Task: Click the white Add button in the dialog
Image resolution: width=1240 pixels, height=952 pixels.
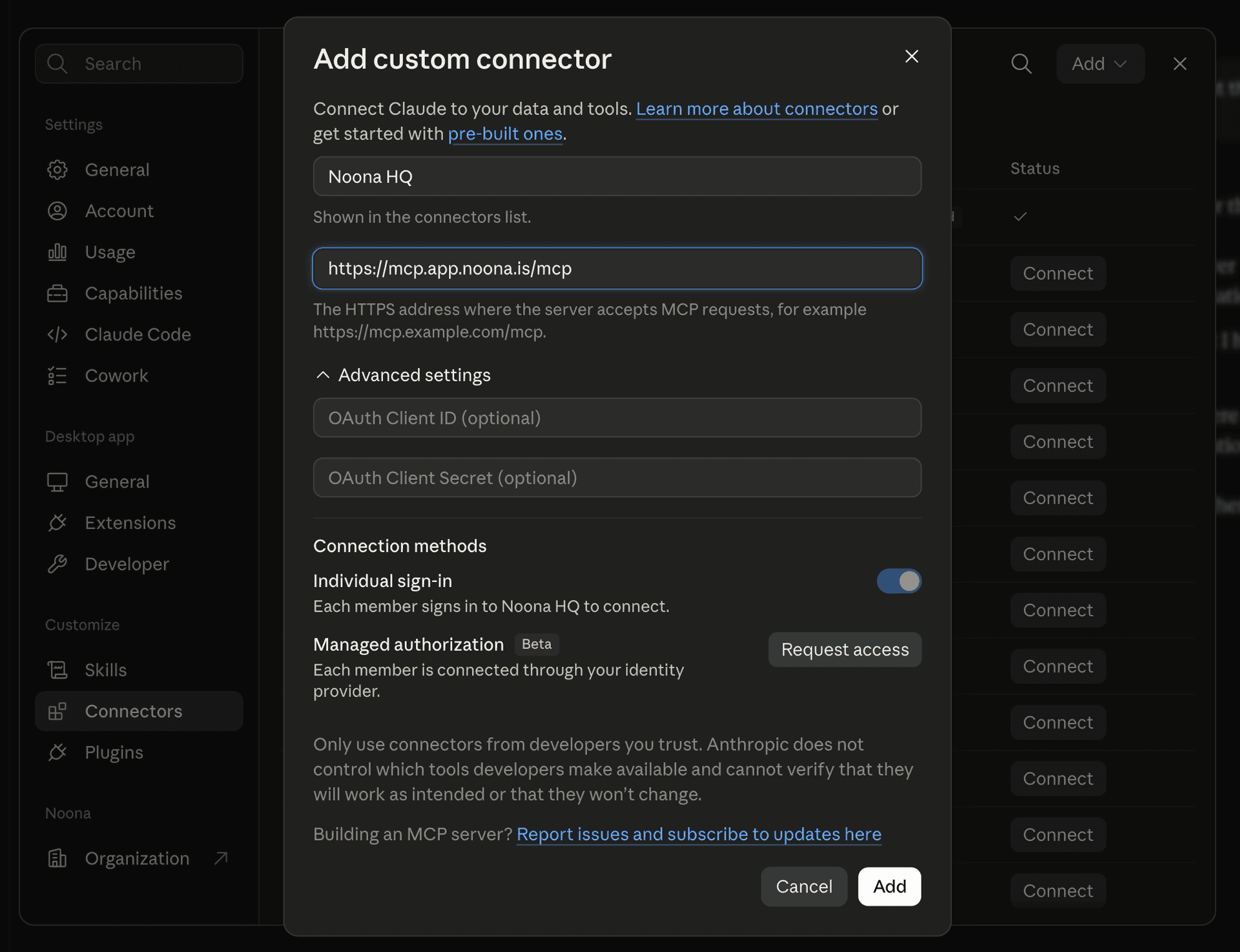Action: (x=889, y=886)
